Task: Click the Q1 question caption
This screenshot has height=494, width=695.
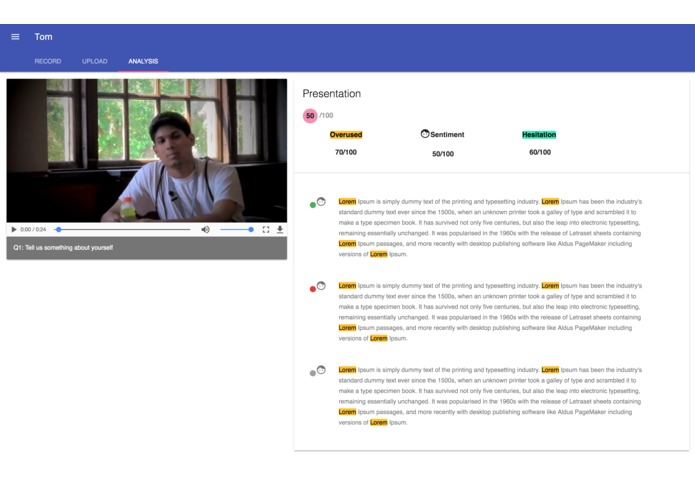Action: tap(63, 248)
